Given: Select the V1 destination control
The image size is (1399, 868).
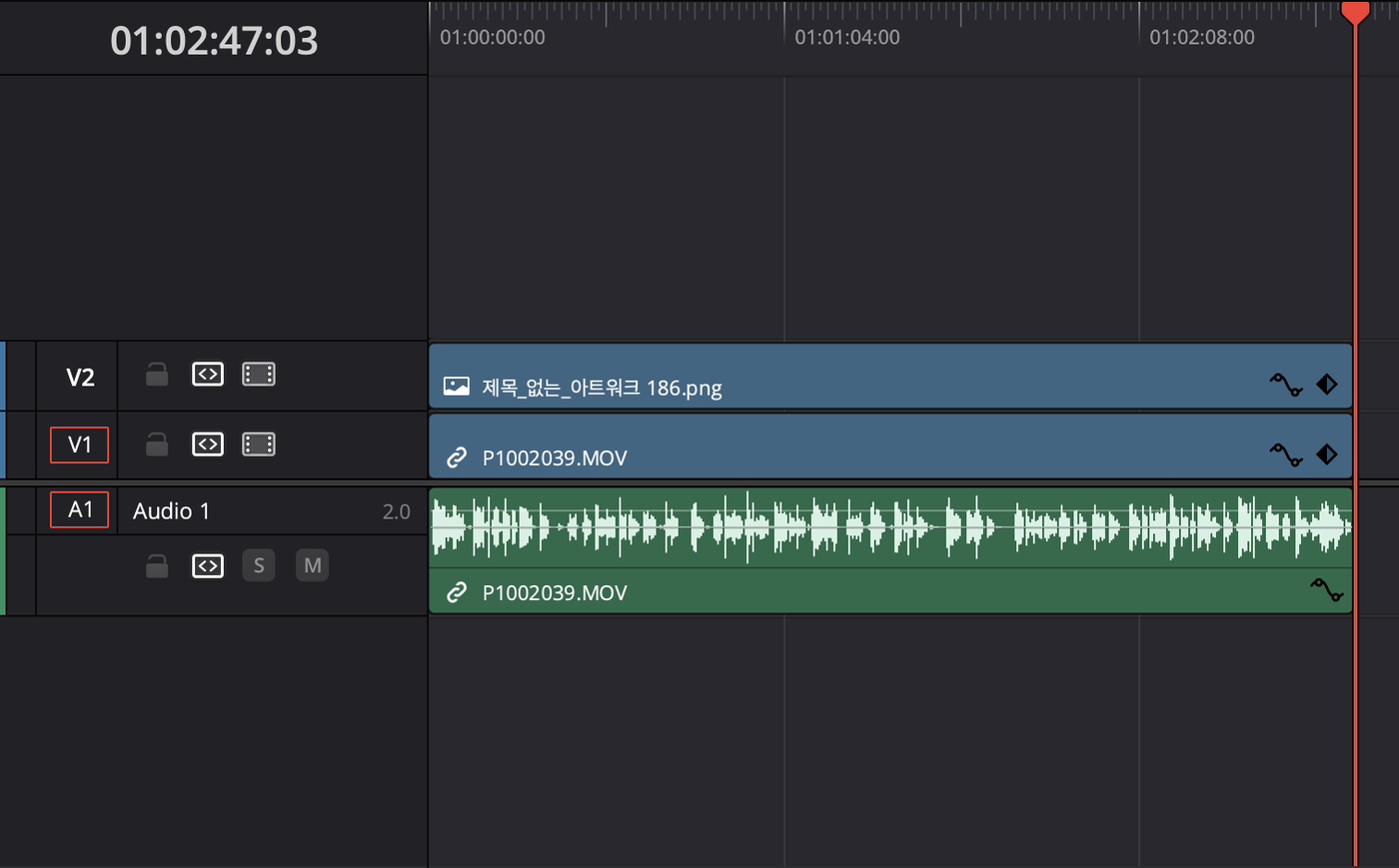Looking at the screenshot, I should point(79,444).
